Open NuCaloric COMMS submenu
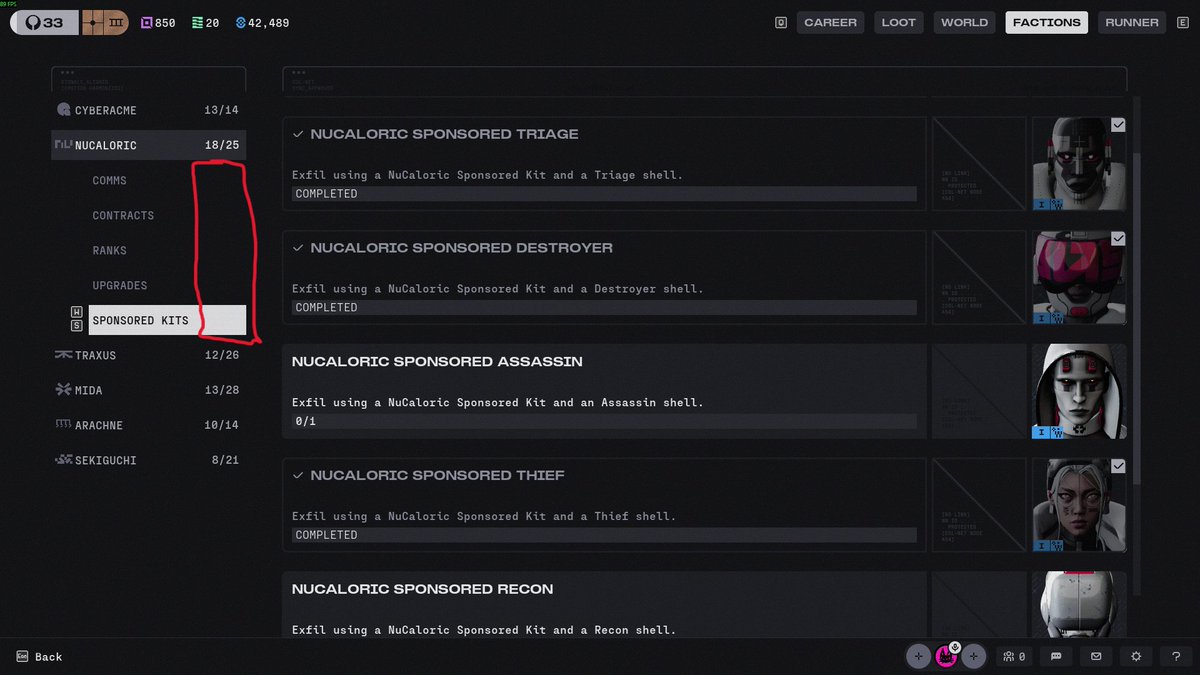This screenshot has width=1200, height=675. coord(110,181)
